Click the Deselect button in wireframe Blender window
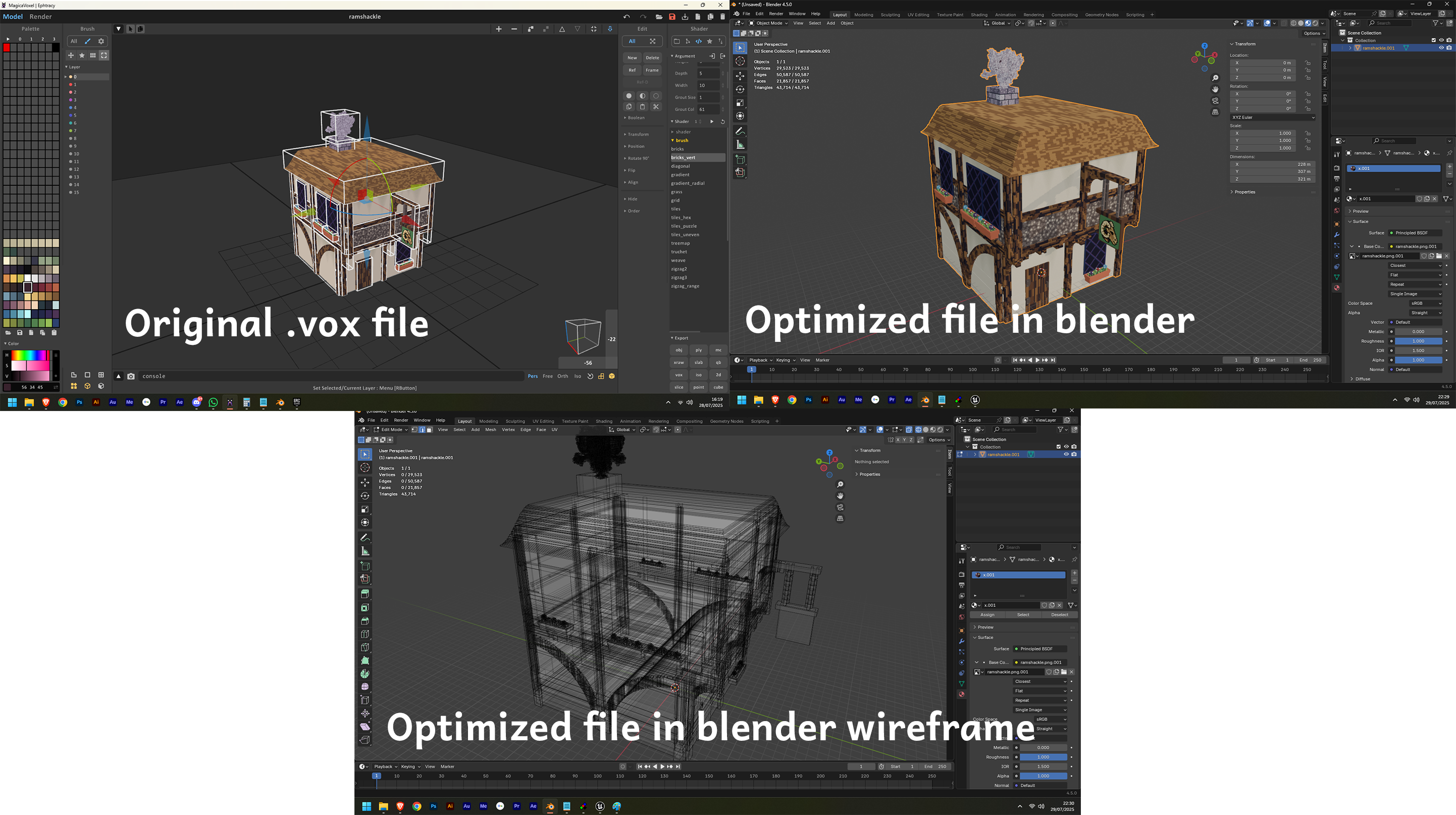The image size is (1456, 815). (x=1060, y=615)
